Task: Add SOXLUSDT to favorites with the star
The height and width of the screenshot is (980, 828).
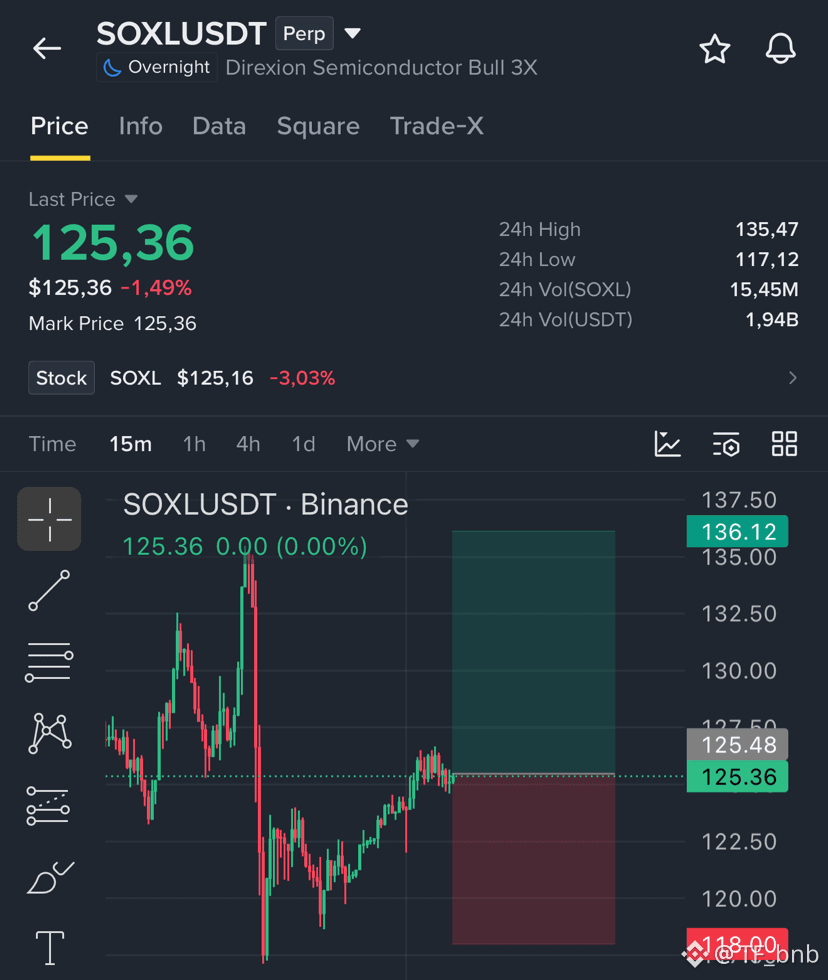Action: coord(714,49)
